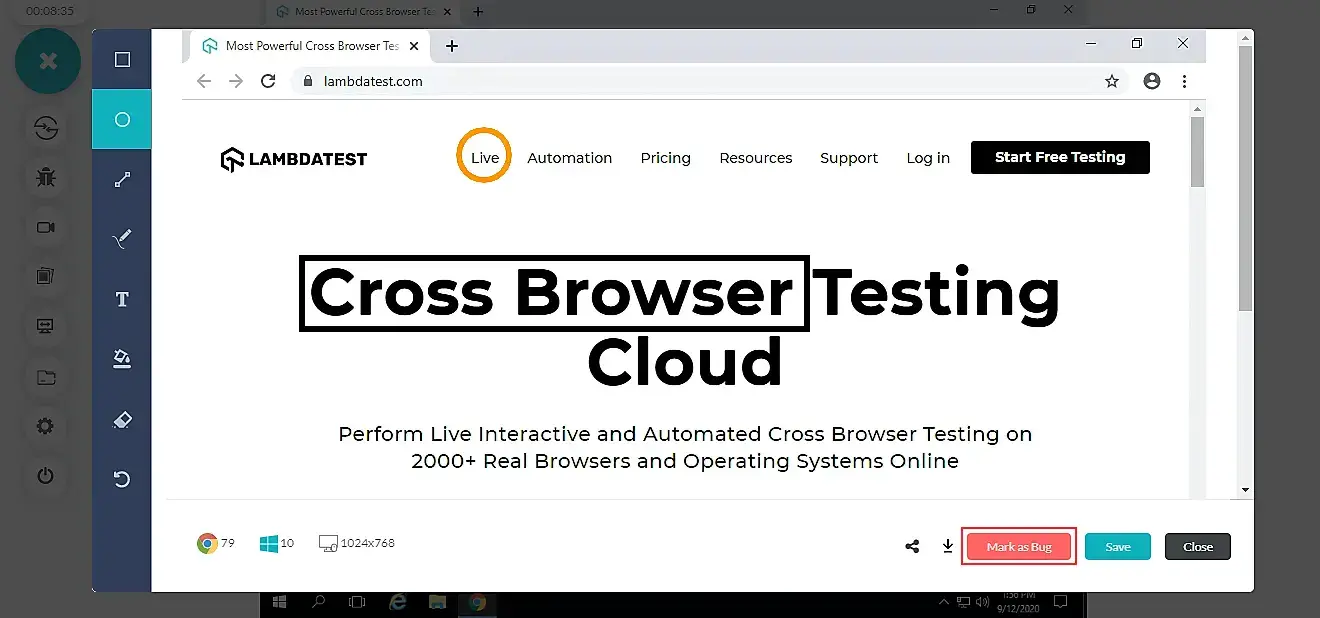
Task: Start video recording from the sidebar
Action: click(x=46, y=228)
